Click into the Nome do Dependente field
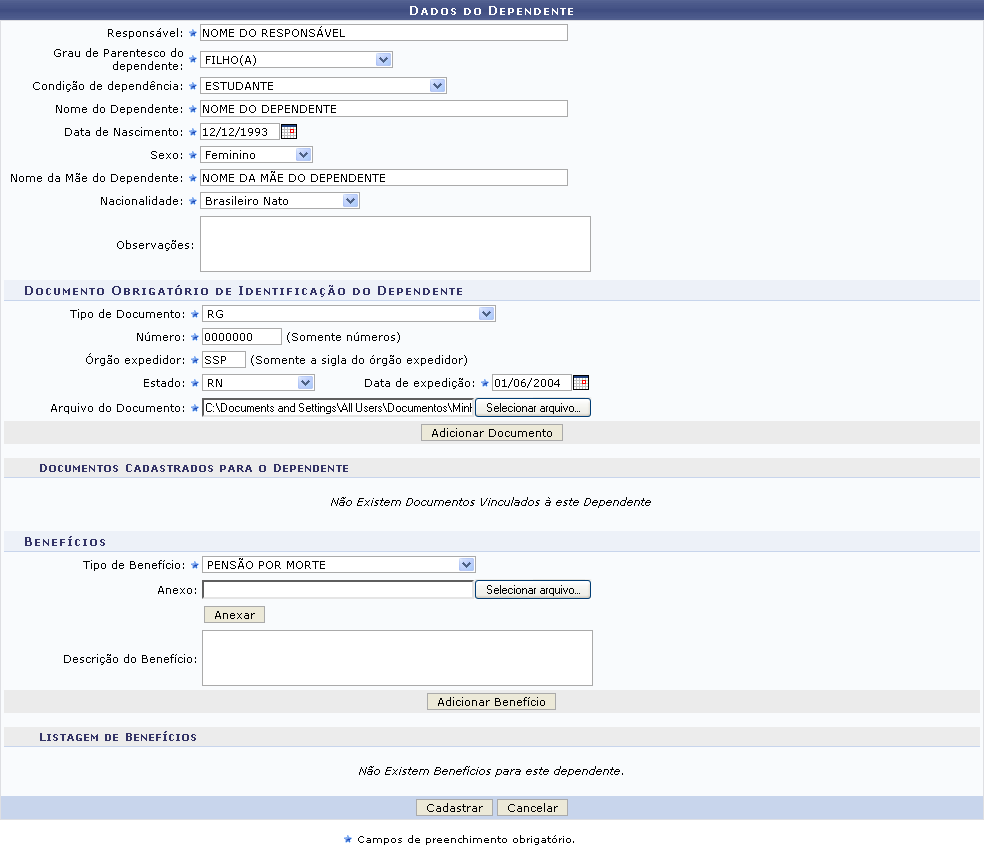This screenshot has width=985, height=845. coord(383,109)
